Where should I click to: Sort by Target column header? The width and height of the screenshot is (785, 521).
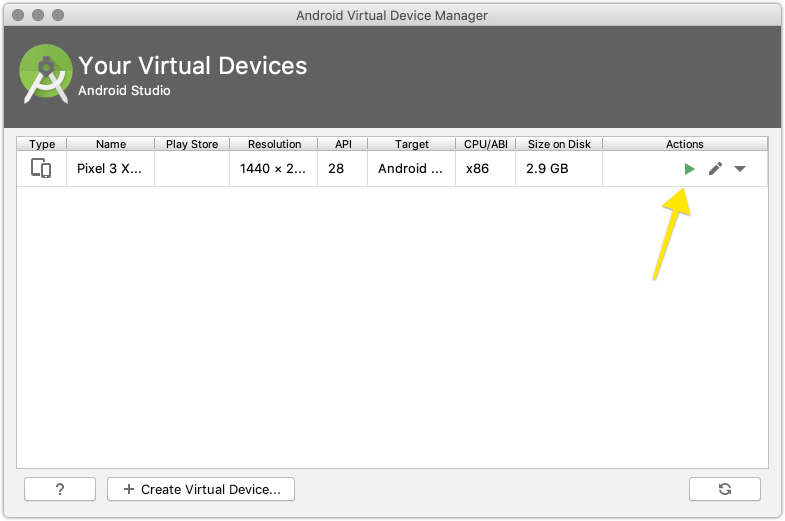pyautogui.click(x=412, y=144)
